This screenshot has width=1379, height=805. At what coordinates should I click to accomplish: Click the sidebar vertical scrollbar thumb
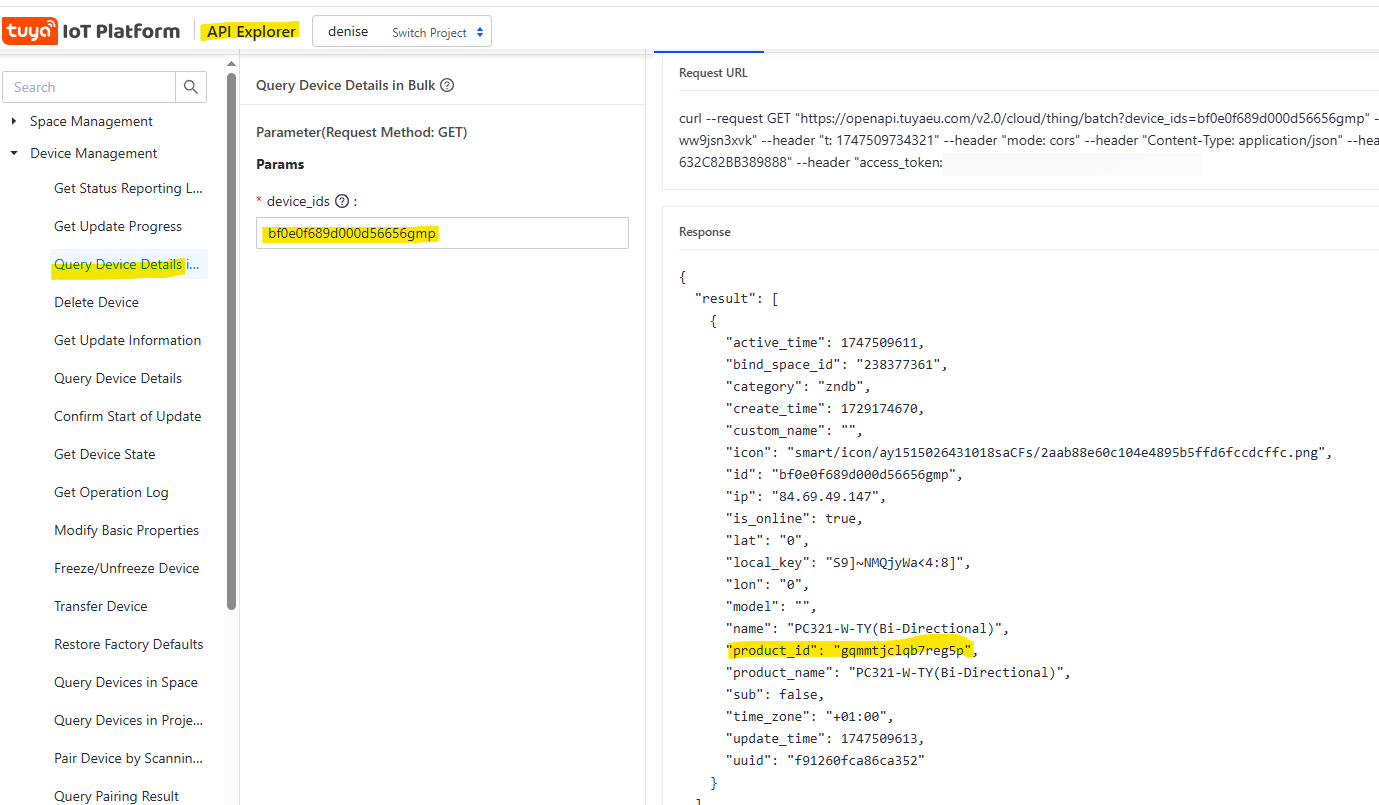232,340
